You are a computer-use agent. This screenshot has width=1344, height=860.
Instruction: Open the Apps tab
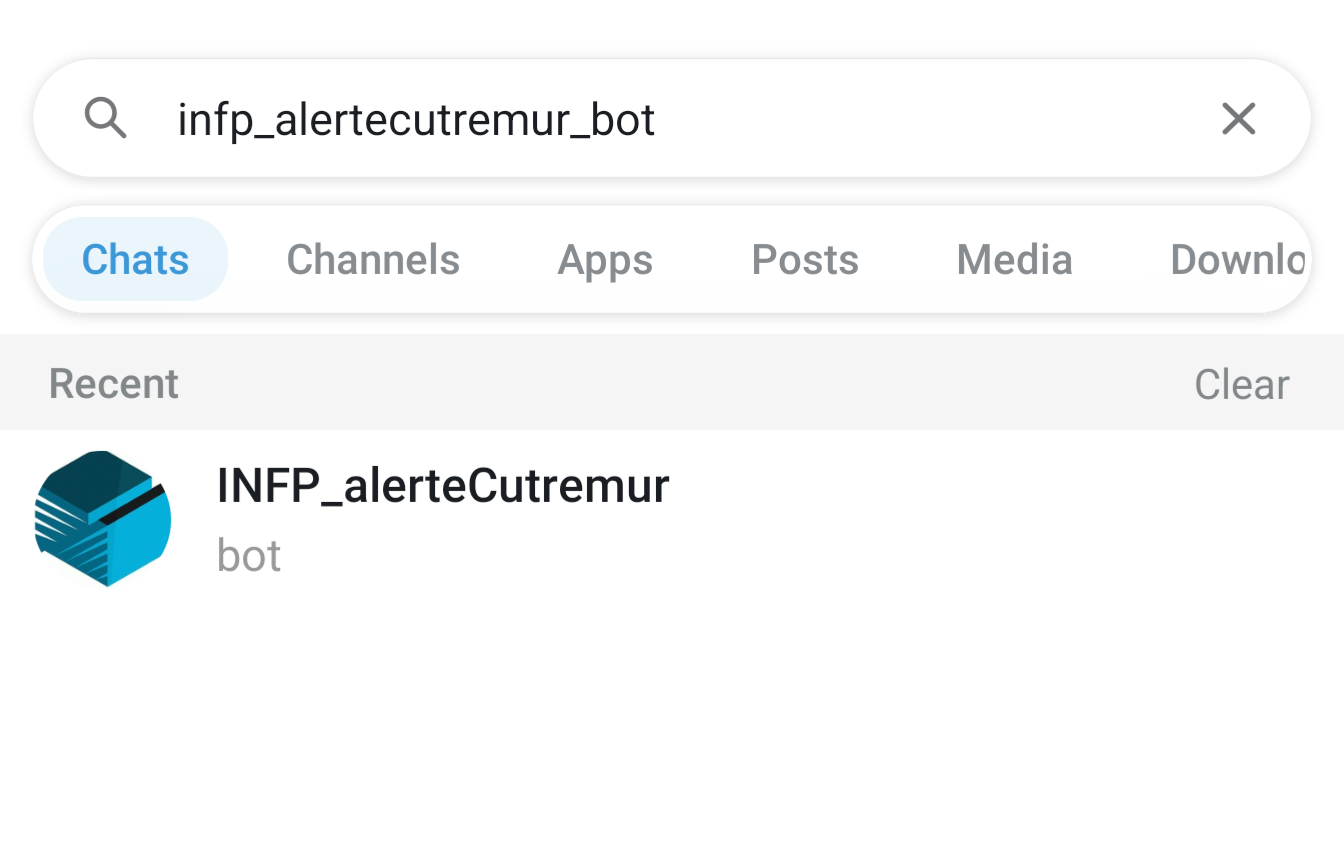point(605,260)
